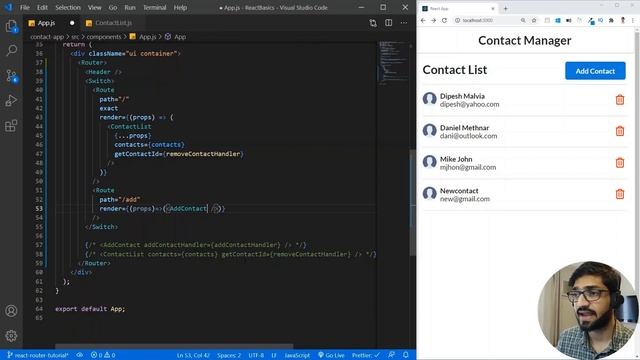Viewport: 640px width, 360px height.
Task: Click the Add Contact button
Action: [595, 71]
